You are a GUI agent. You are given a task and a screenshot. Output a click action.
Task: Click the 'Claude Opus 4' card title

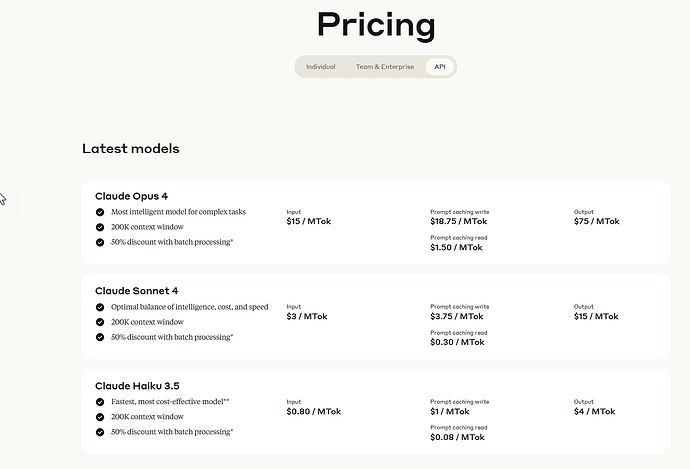(x=132, y=196)
